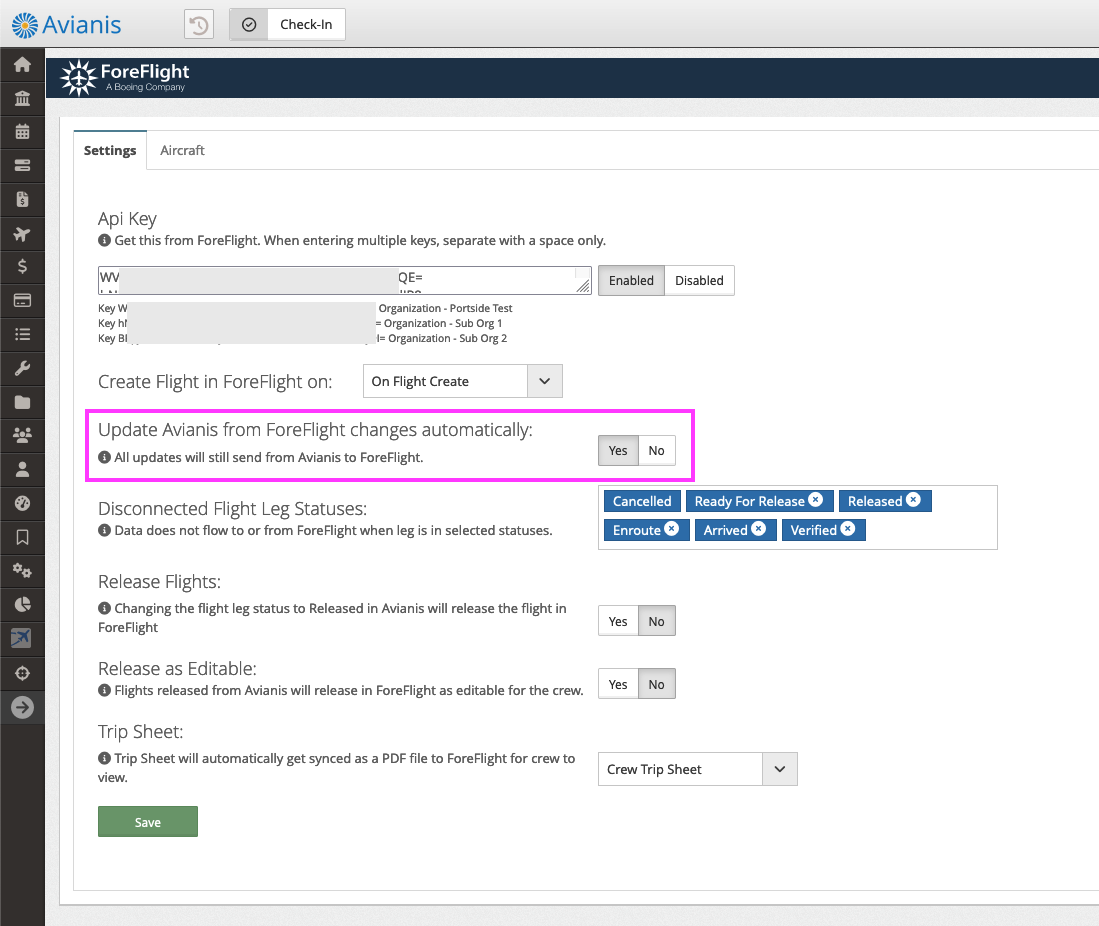Open the Create Flight in ForeFlight dropdown
The width and height of the screenshot is (1099, 926).
pos(463,381)
